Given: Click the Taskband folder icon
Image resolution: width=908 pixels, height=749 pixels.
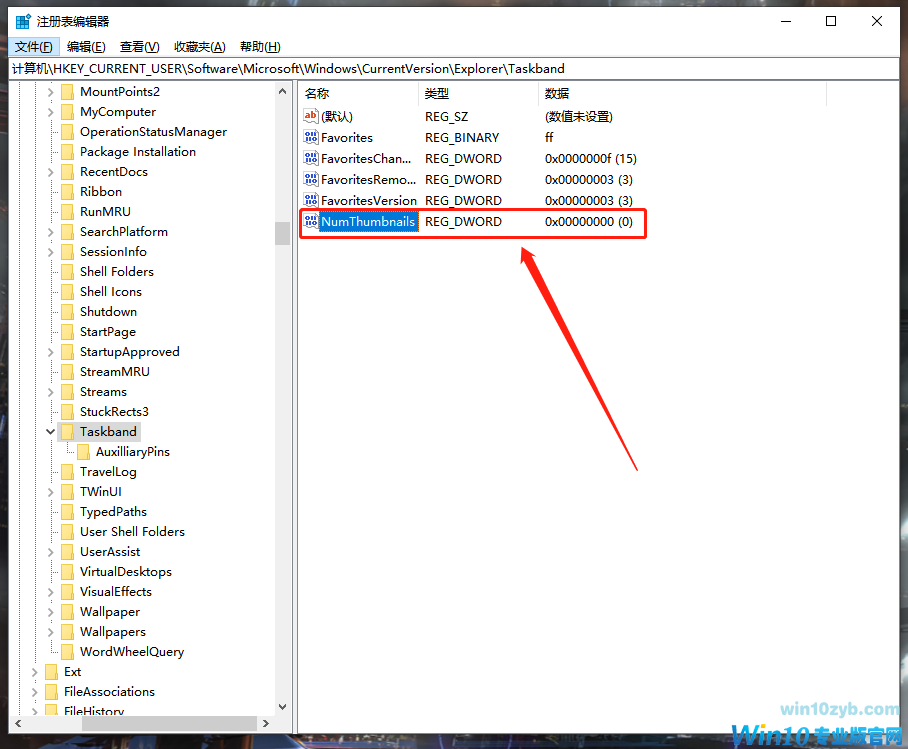Looking at the screenshot, I should point(68,432).
